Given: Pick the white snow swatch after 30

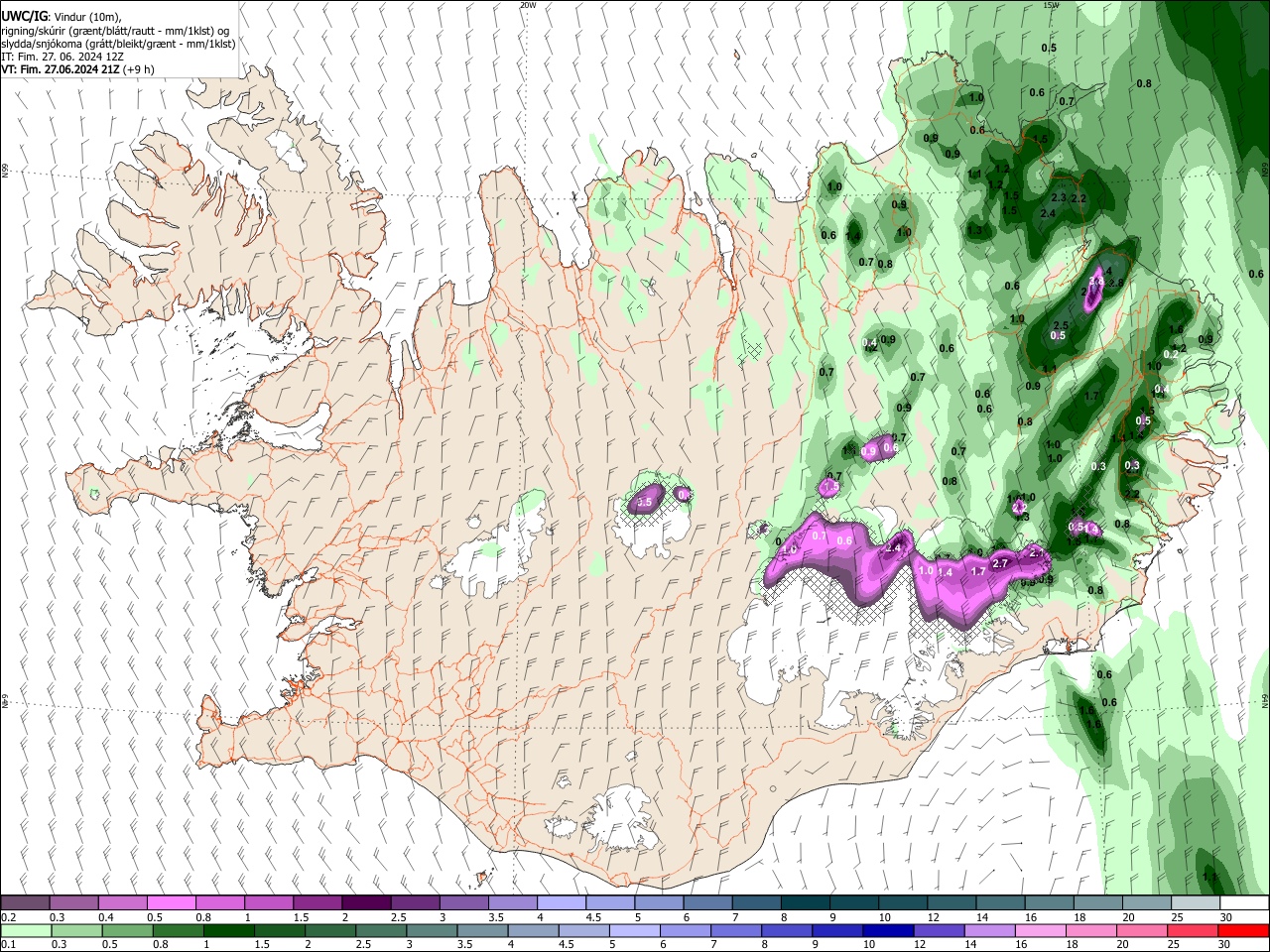Looking at the screenshot, I should click(1244, 902).
